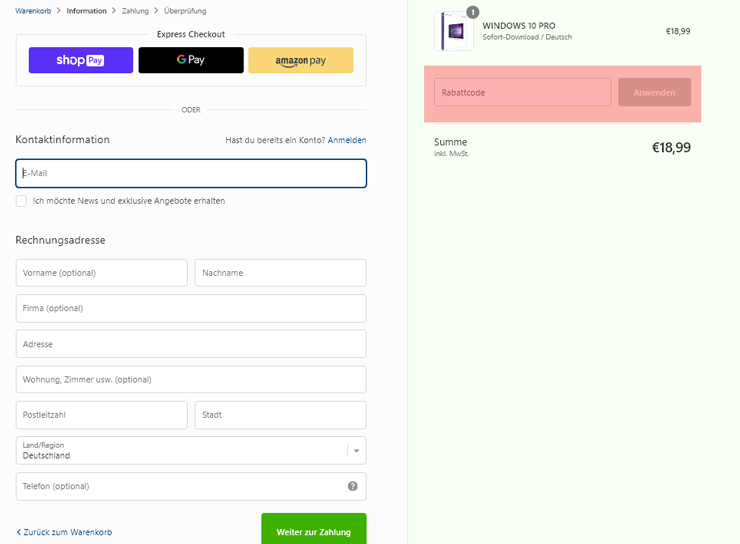
Task: Click the Wohnung, Zimmer usw. field
Action: click(x=191, y=379)
